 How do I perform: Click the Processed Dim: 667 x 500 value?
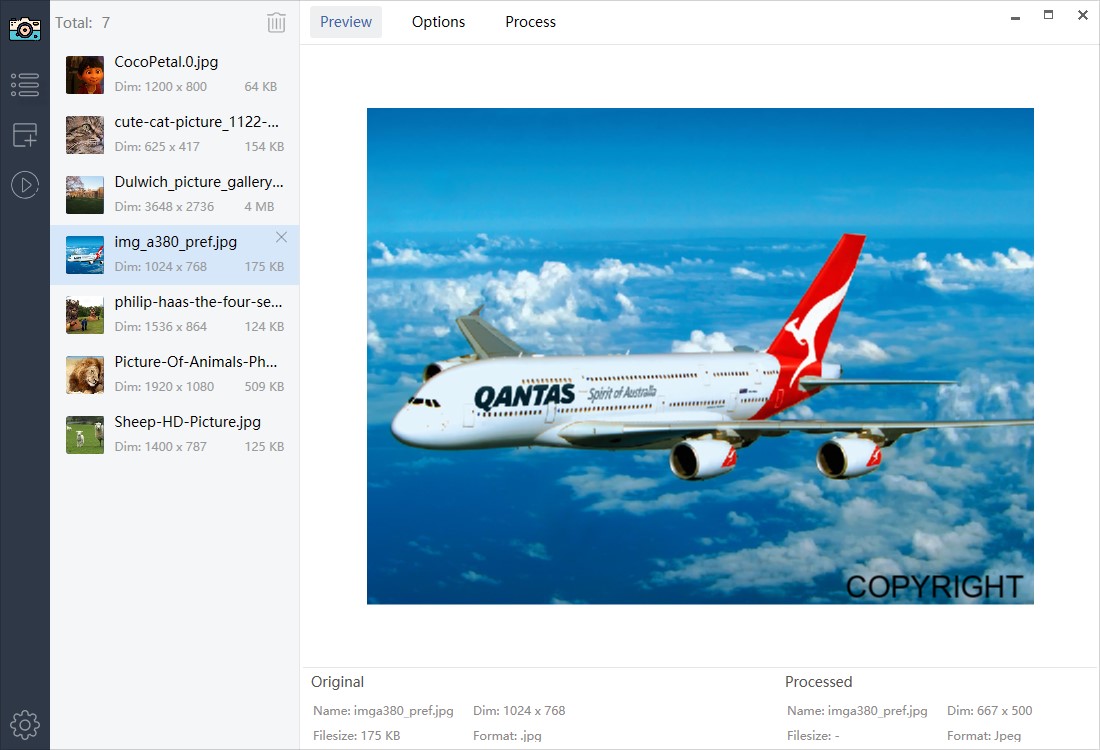(989, 711)
